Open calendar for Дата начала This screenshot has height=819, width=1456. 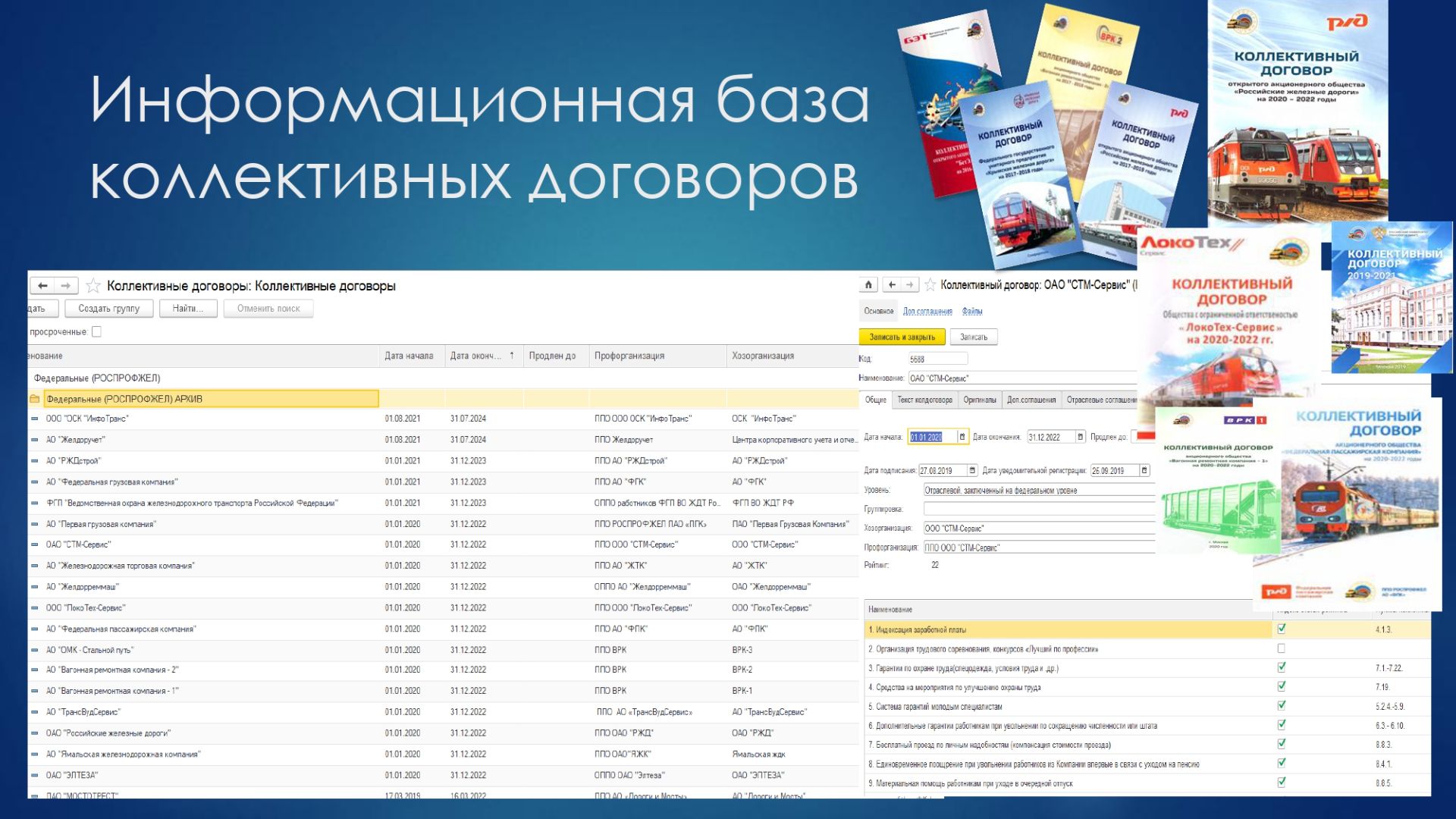(x=962, y=437)
